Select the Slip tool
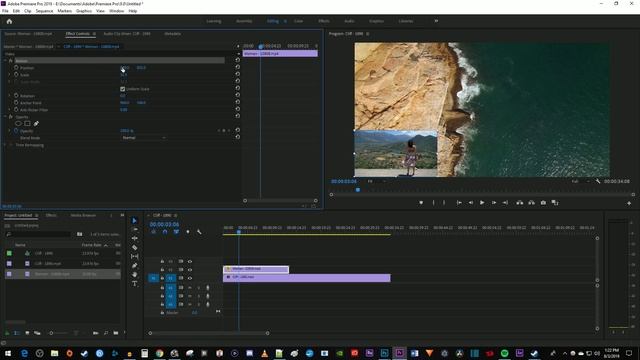Screen dimensions: 640x360 coord(135,256)
